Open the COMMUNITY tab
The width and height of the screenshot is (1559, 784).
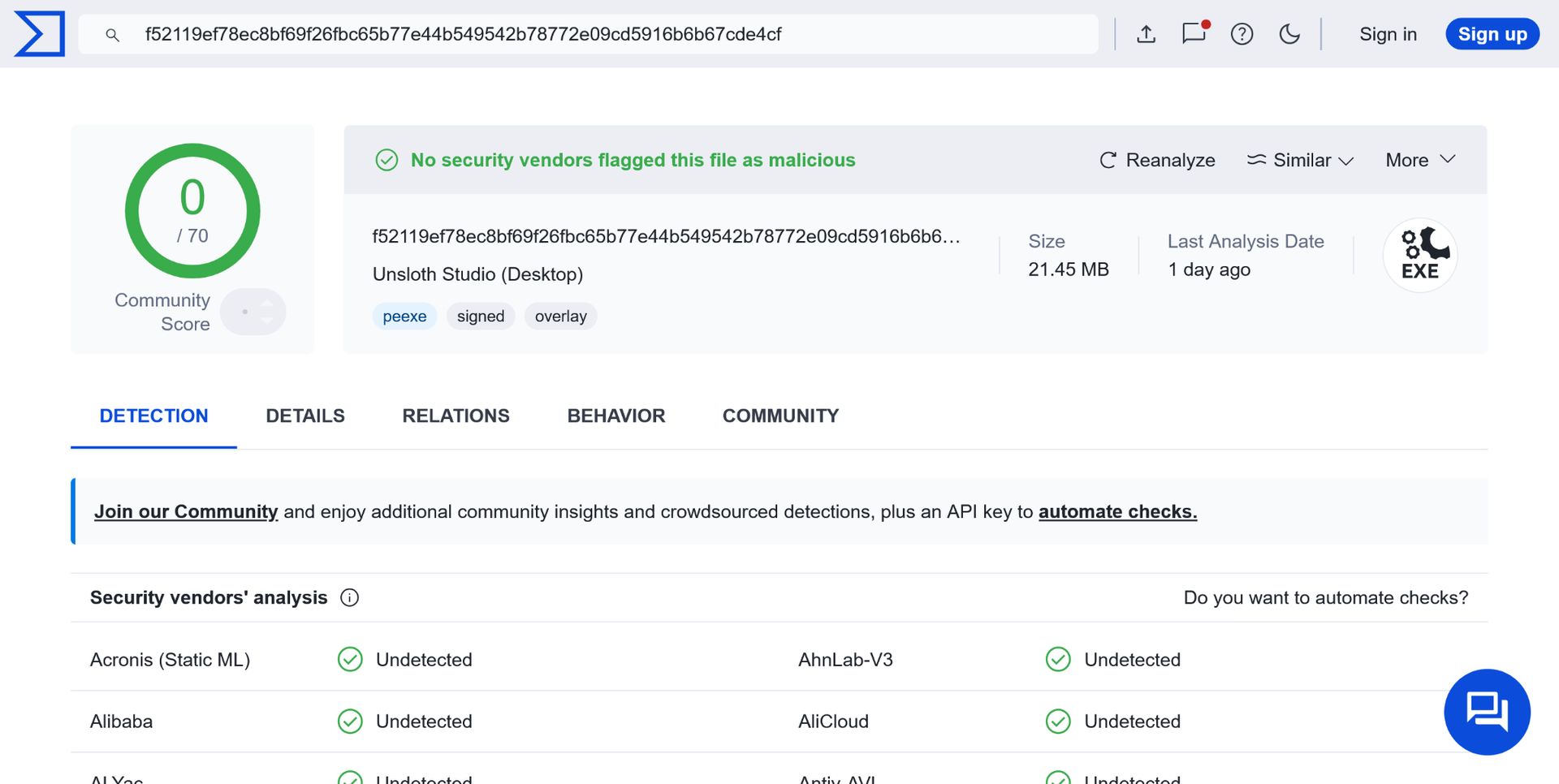780,416
